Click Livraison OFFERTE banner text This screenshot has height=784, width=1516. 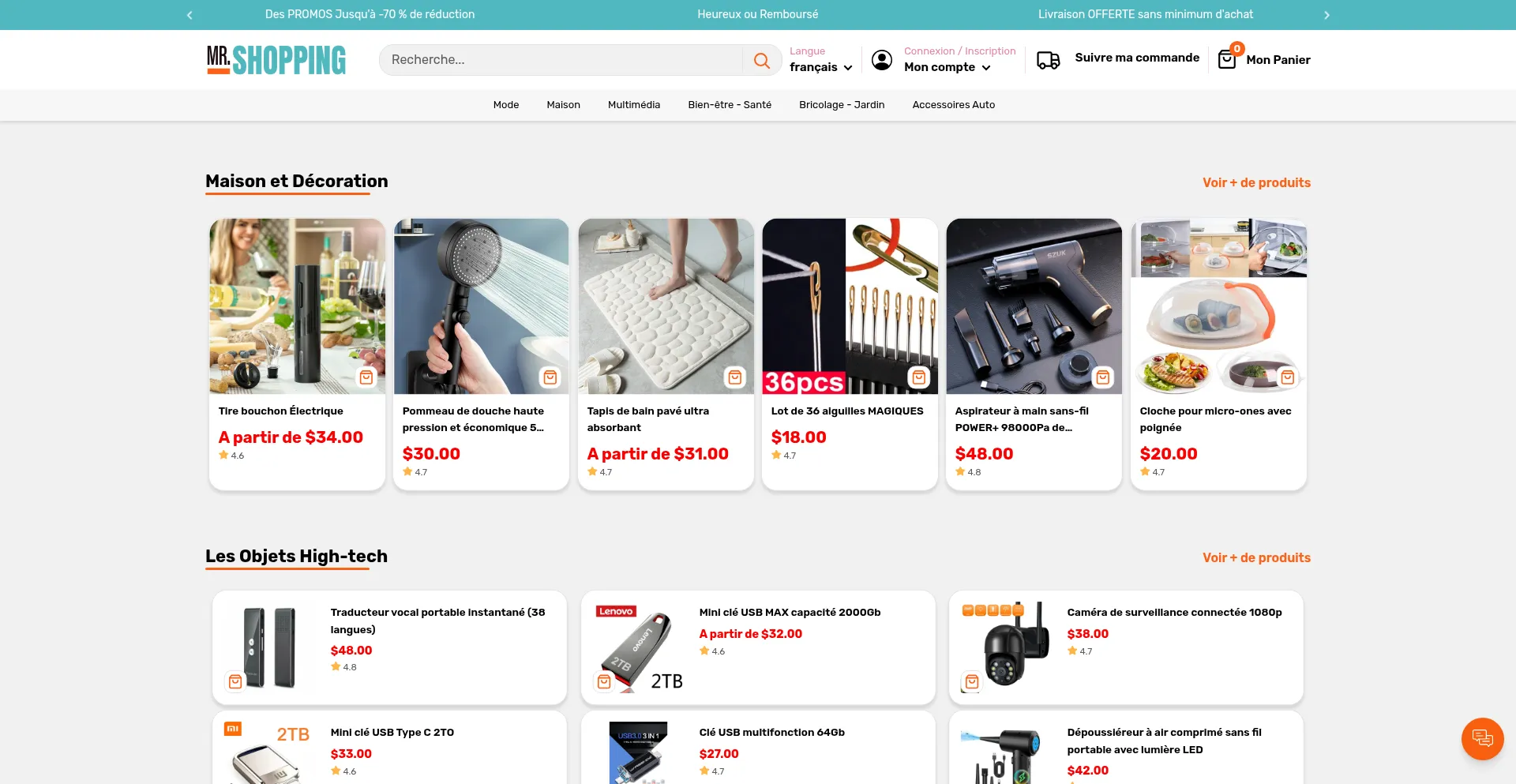point(1145,14)
